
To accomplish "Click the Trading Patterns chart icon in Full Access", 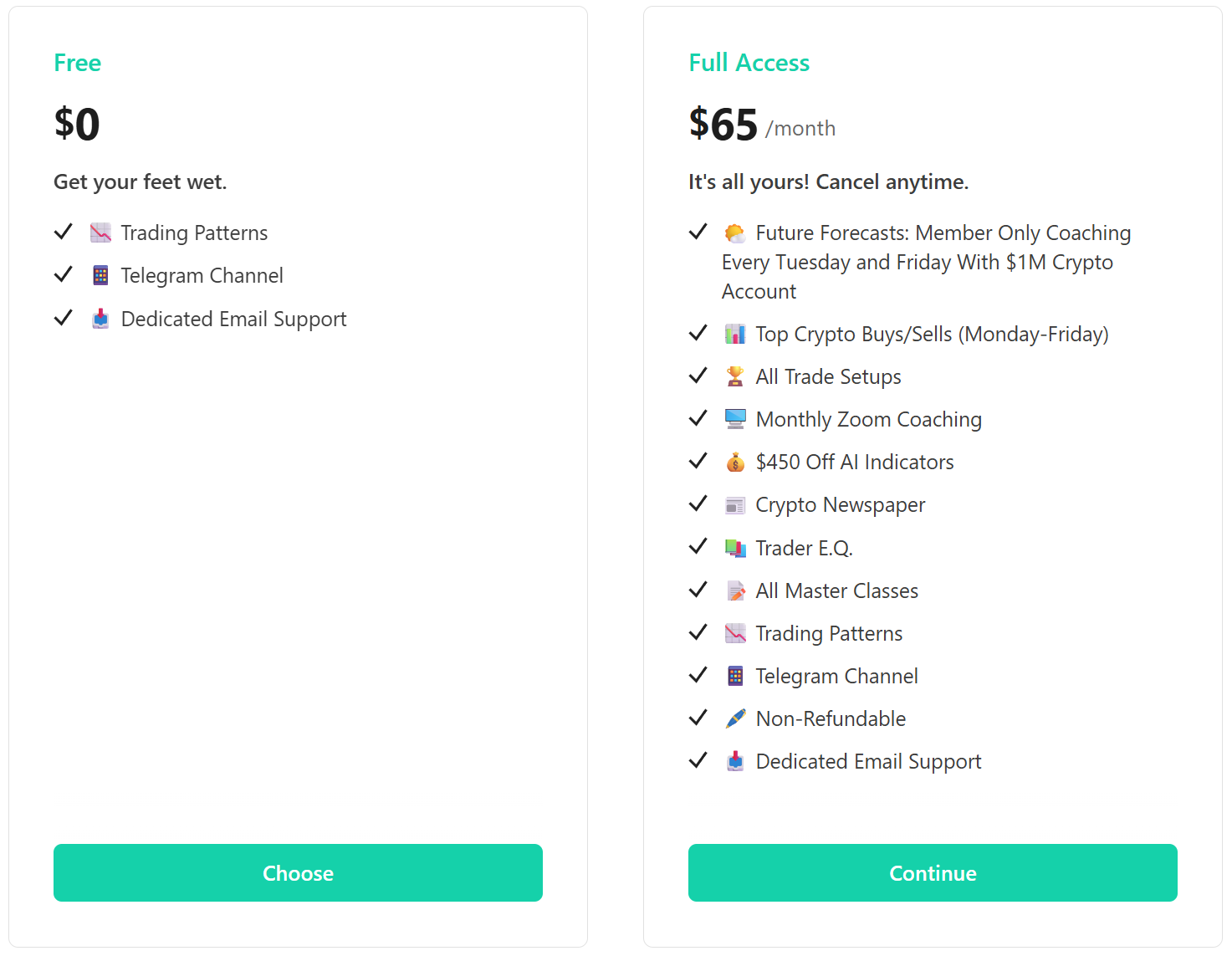I will coord(735,633).
